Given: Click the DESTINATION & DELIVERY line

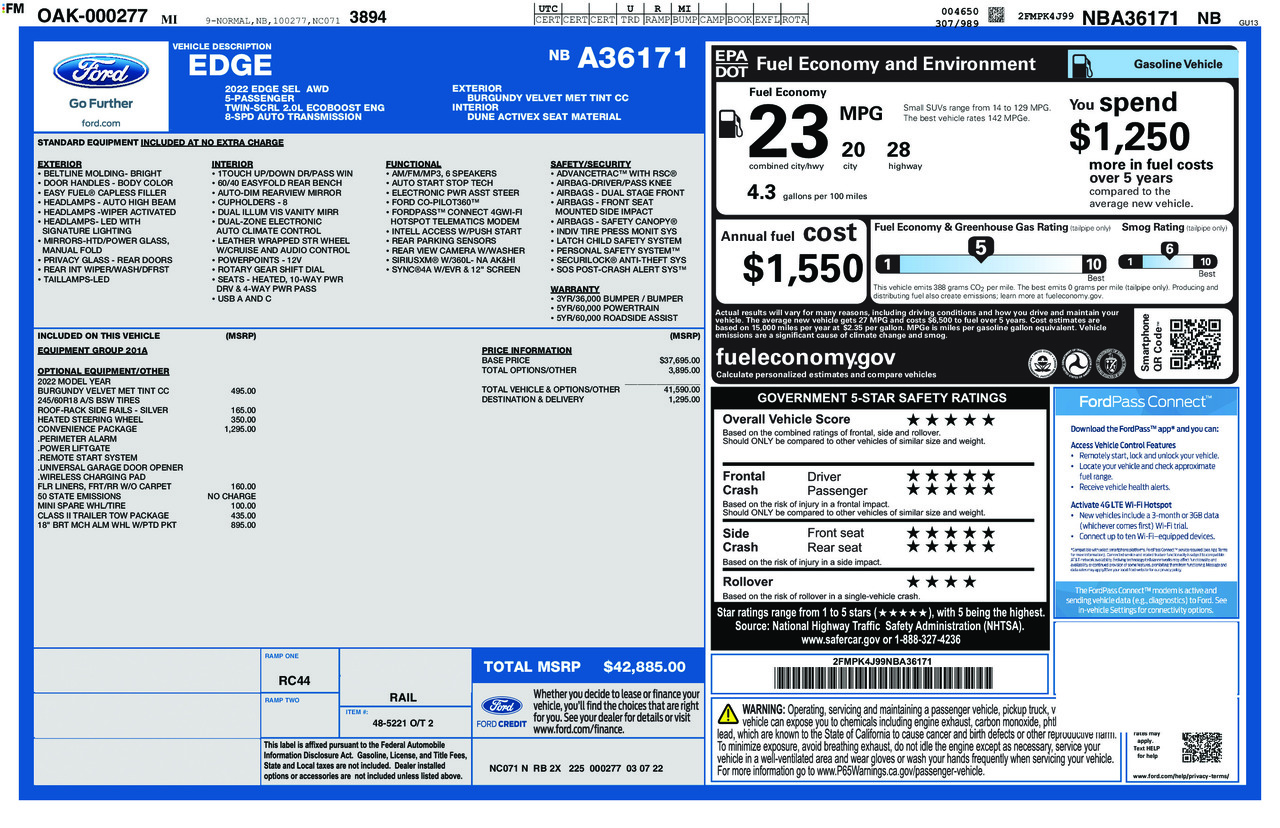Looking at the screenshot, I should [x=591, y=399].
